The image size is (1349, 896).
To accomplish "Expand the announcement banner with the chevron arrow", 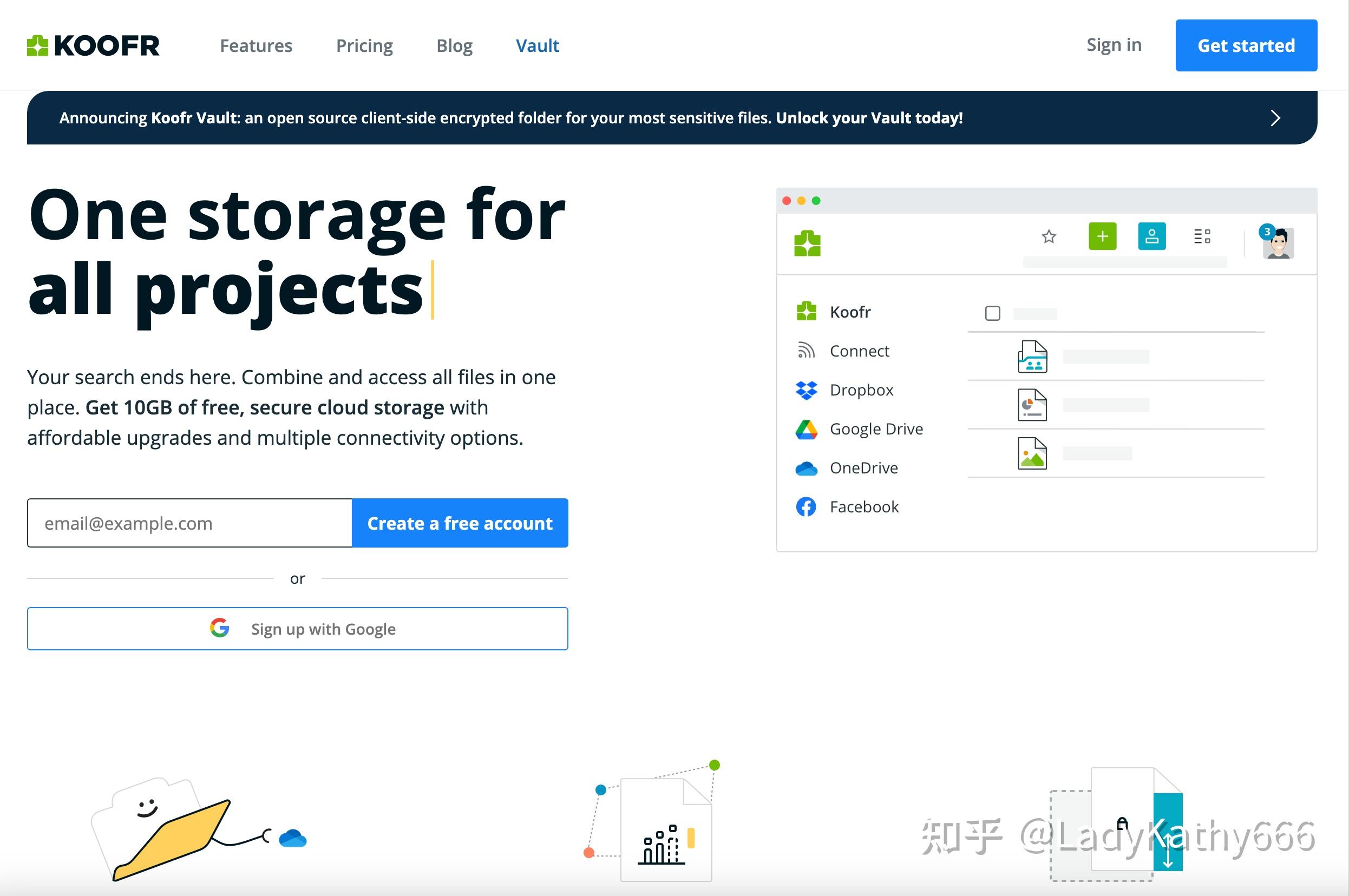I will coord(1275,118).
